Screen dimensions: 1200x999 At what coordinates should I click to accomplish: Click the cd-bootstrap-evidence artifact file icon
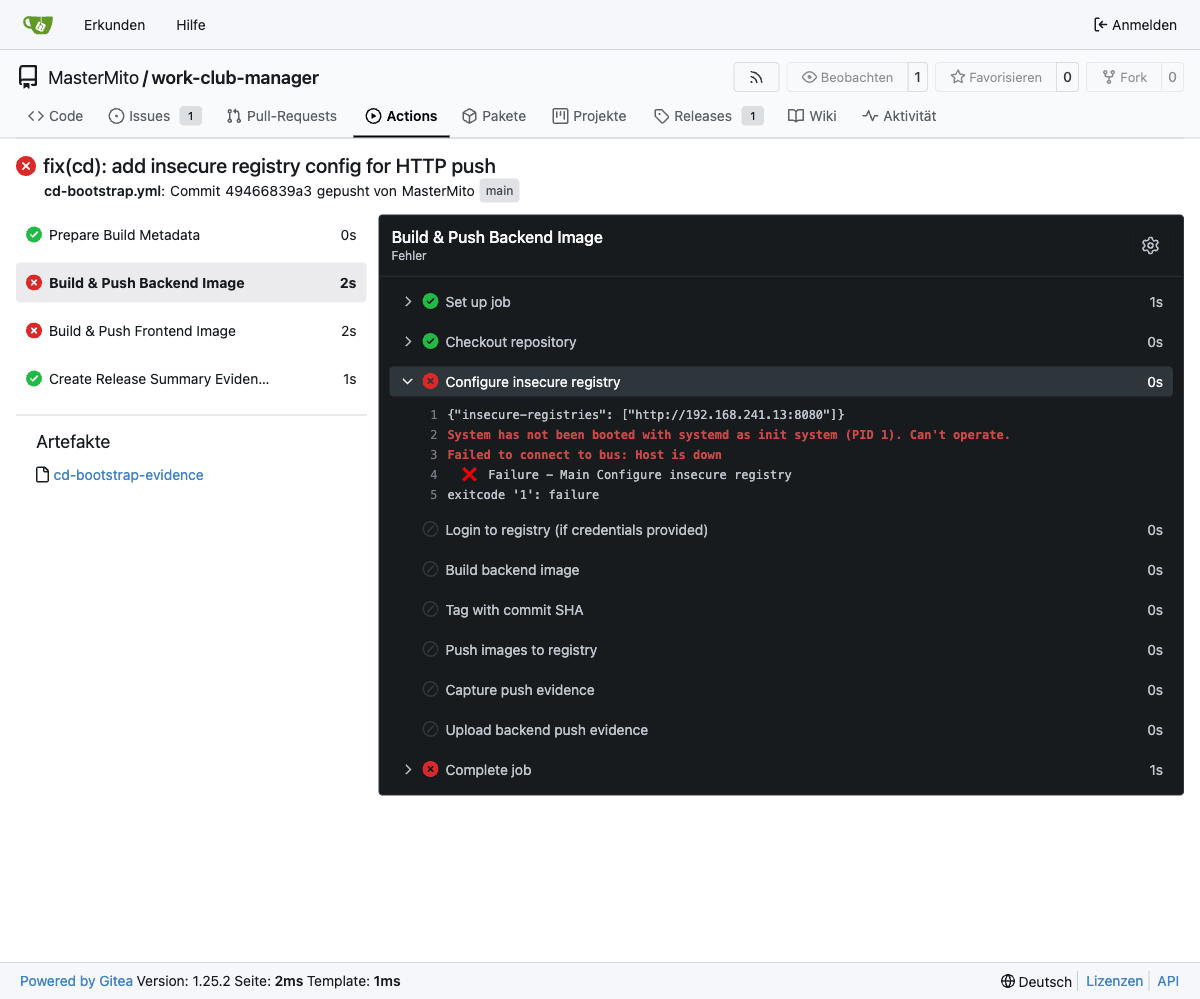click(x=42, y=475)
